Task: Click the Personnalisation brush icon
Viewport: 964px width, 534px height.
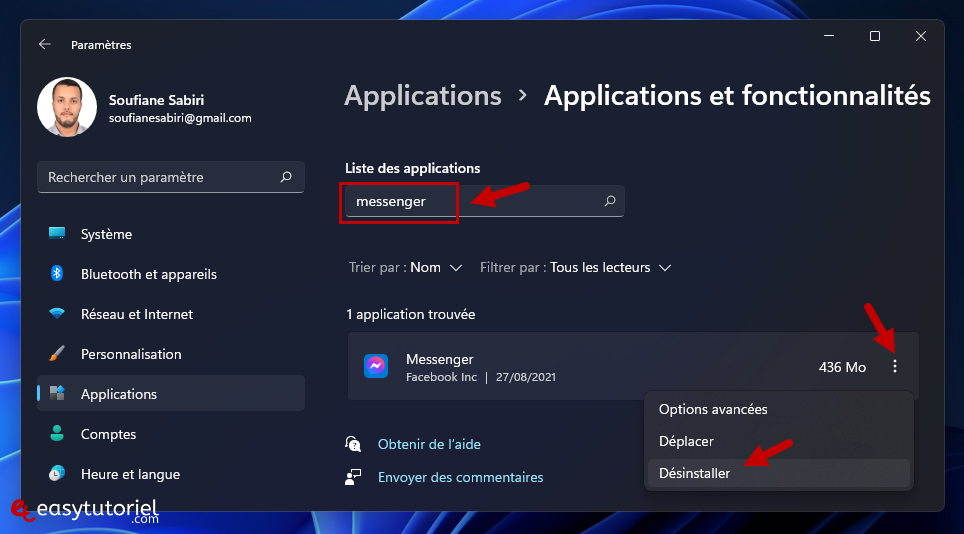Action: click(57, 353)
